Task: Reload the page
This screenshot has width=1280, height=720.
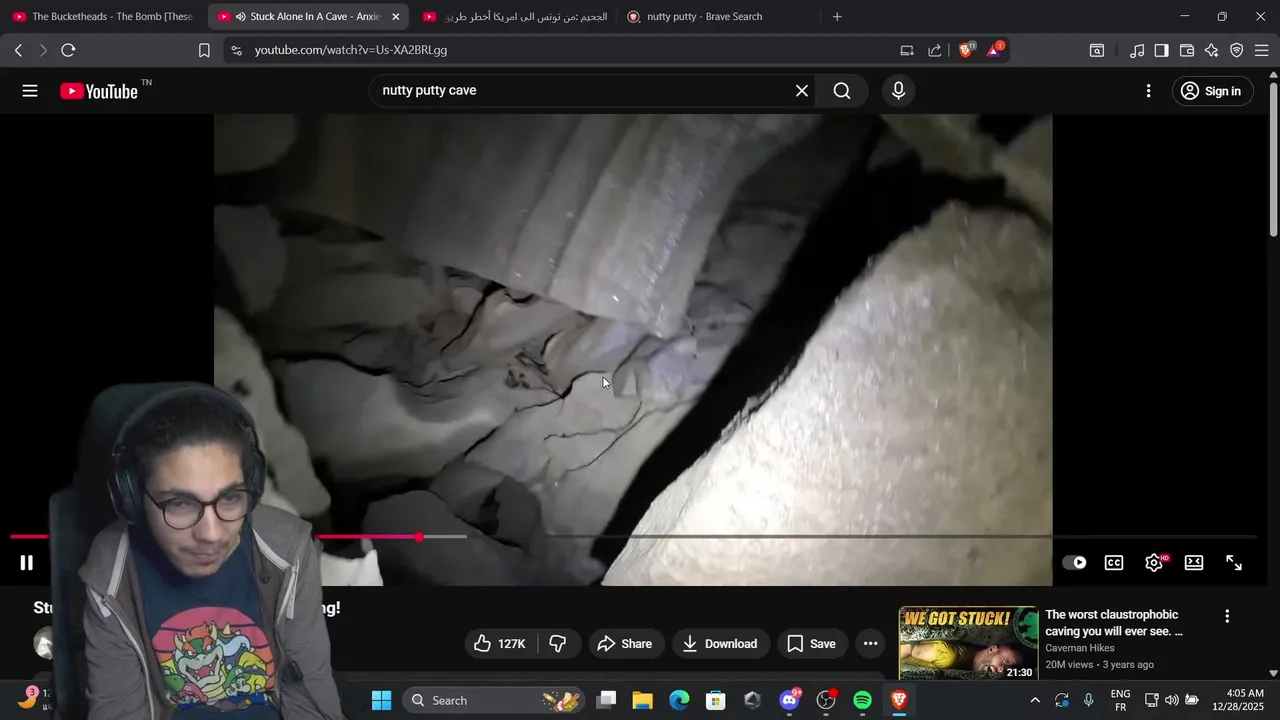Action: pyautogui.click(x=68, y=50)
